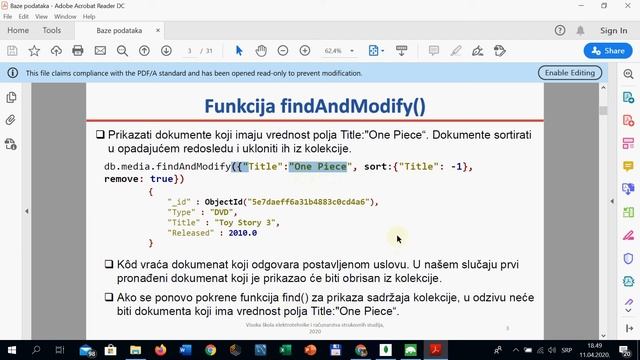640x360 pixels.
Task: Open the fit page options icon
Action: (x=373, y=51)
